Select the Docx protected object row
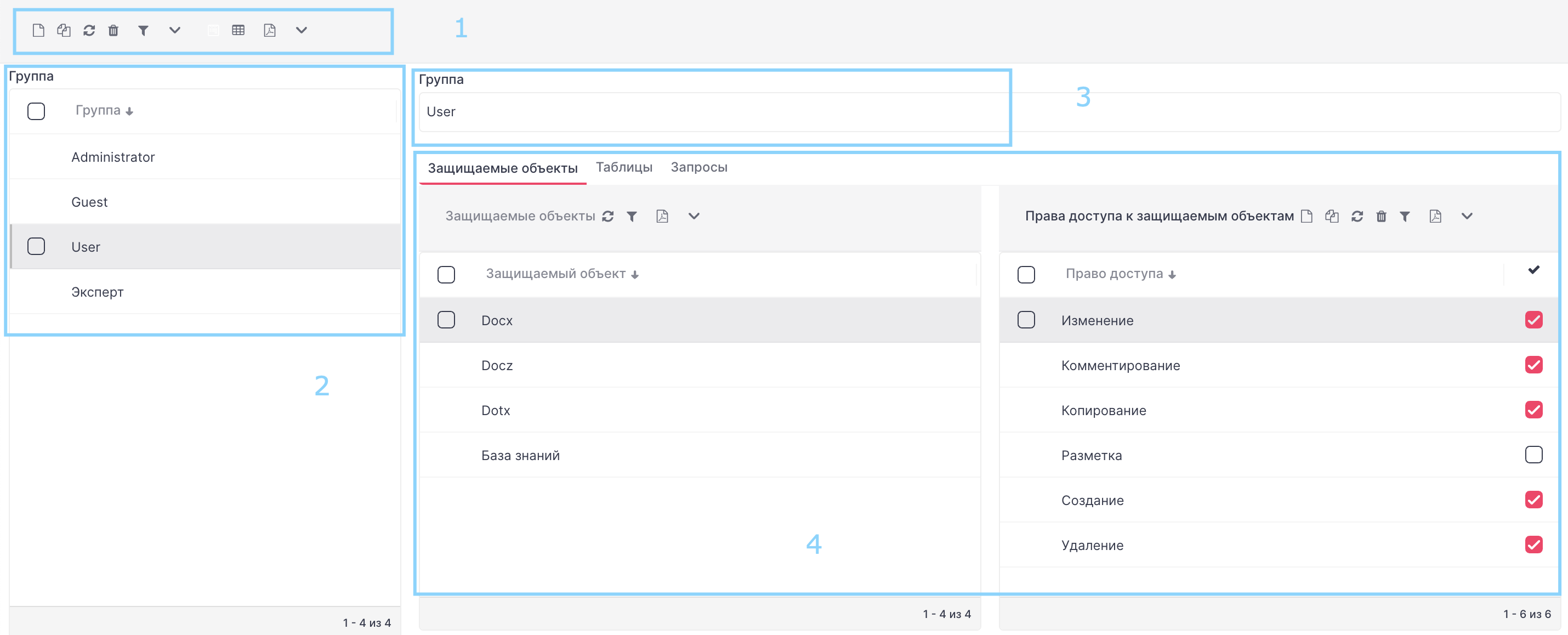The height and width of the screenshot is (635, 1568). click(700, 320)
